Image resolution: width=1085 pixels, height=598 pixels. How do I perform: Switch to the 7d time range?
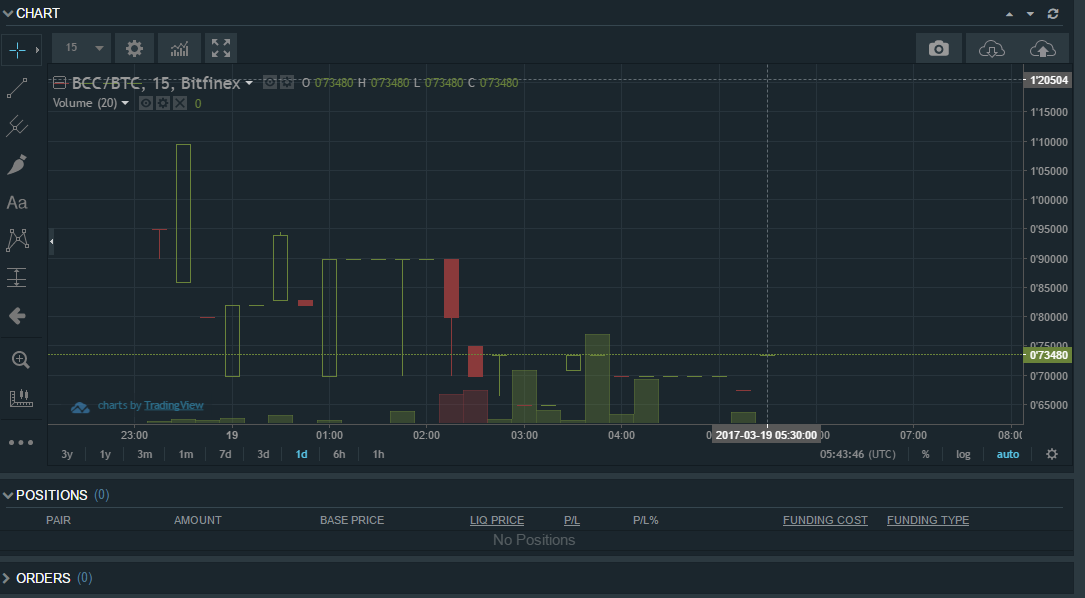pos(225,454)
